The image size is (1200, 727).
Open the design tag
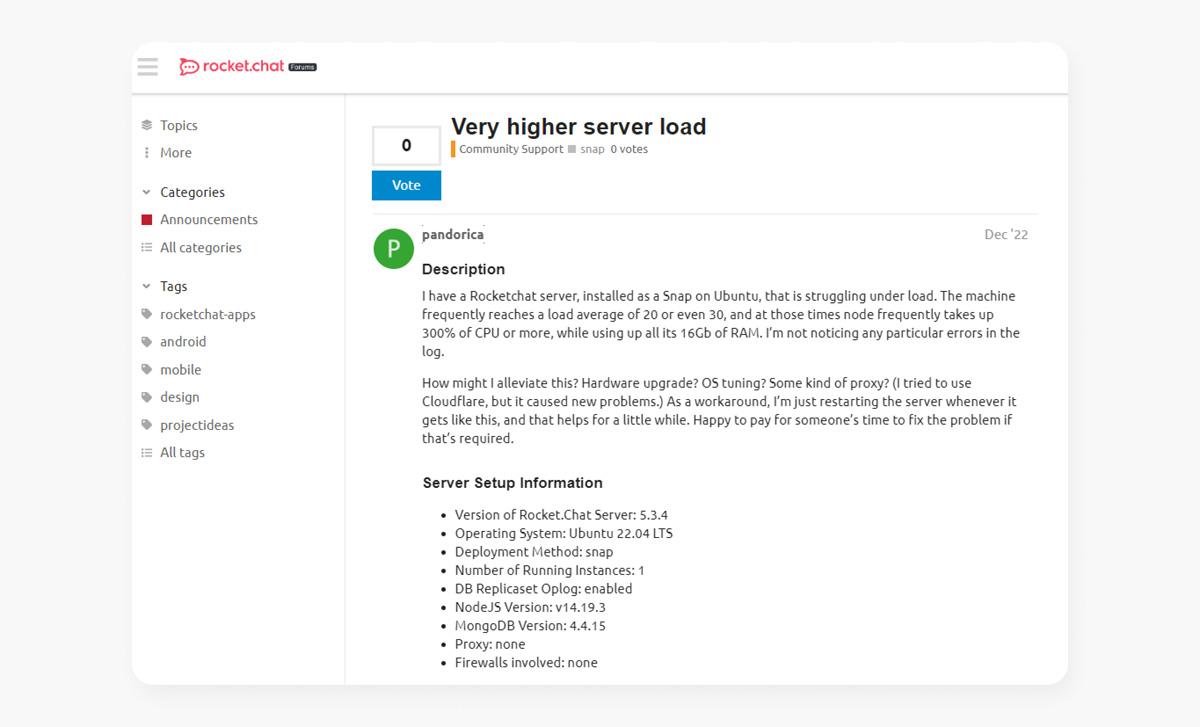pyautogui.click(x=180, y=397)
